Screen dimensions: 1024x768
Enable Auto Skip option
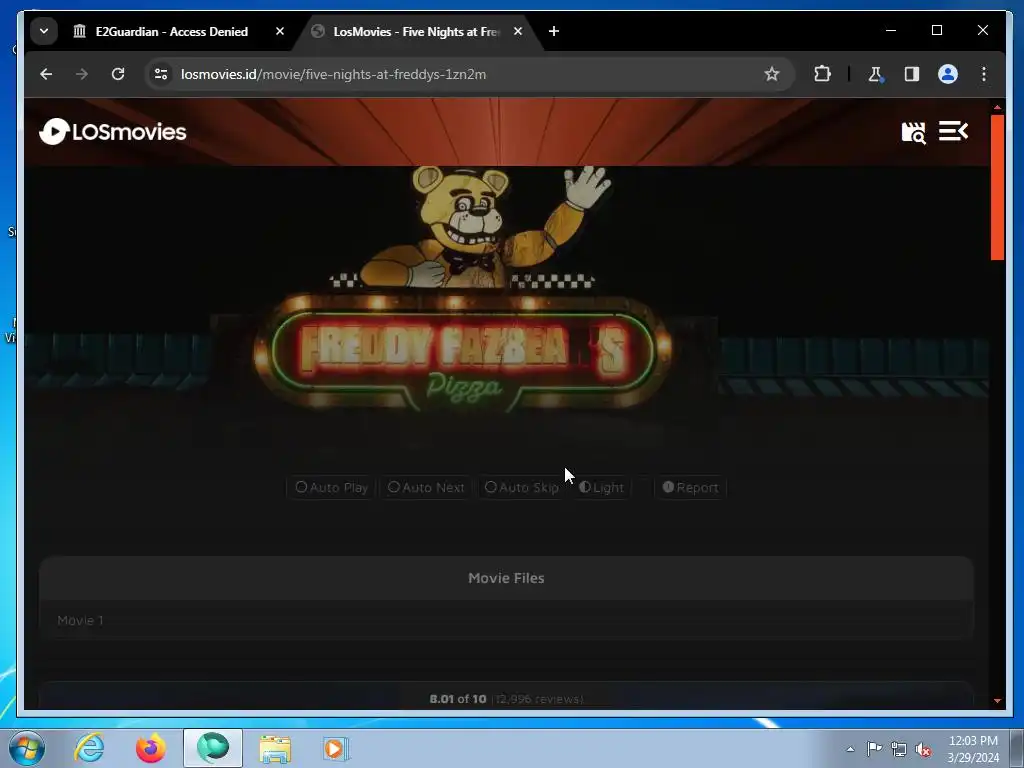click(x=522, y=488)
